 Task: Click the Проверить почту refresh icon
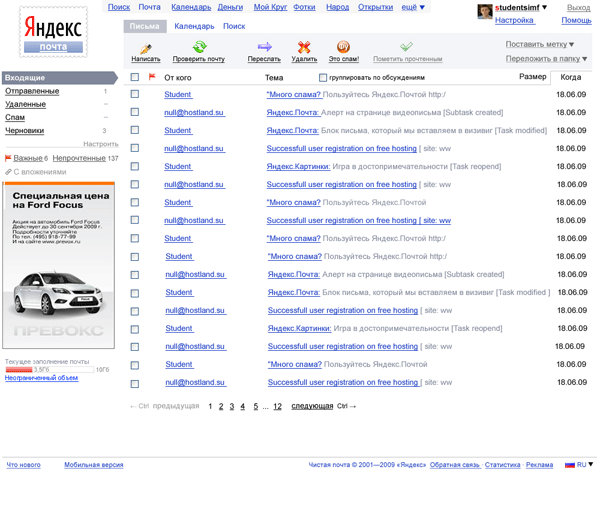199,47
